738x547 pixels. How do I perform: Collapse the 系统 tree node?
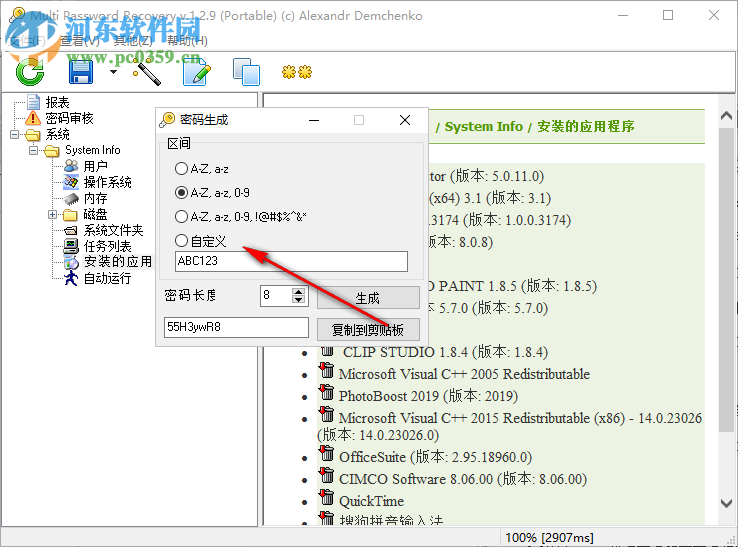[15, 135]
